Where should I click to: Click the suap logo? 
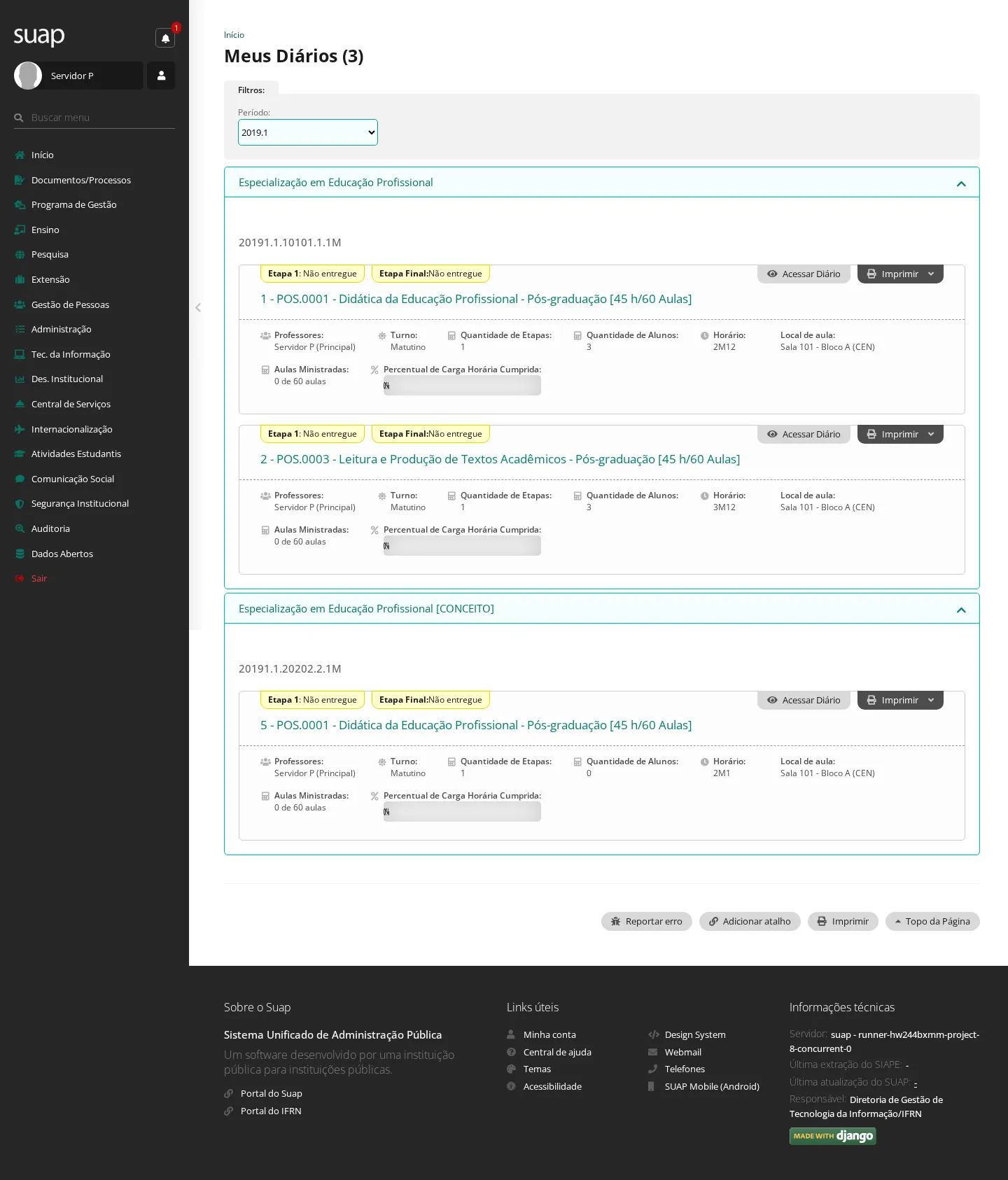pyautogui.click(x=39, y=36)
